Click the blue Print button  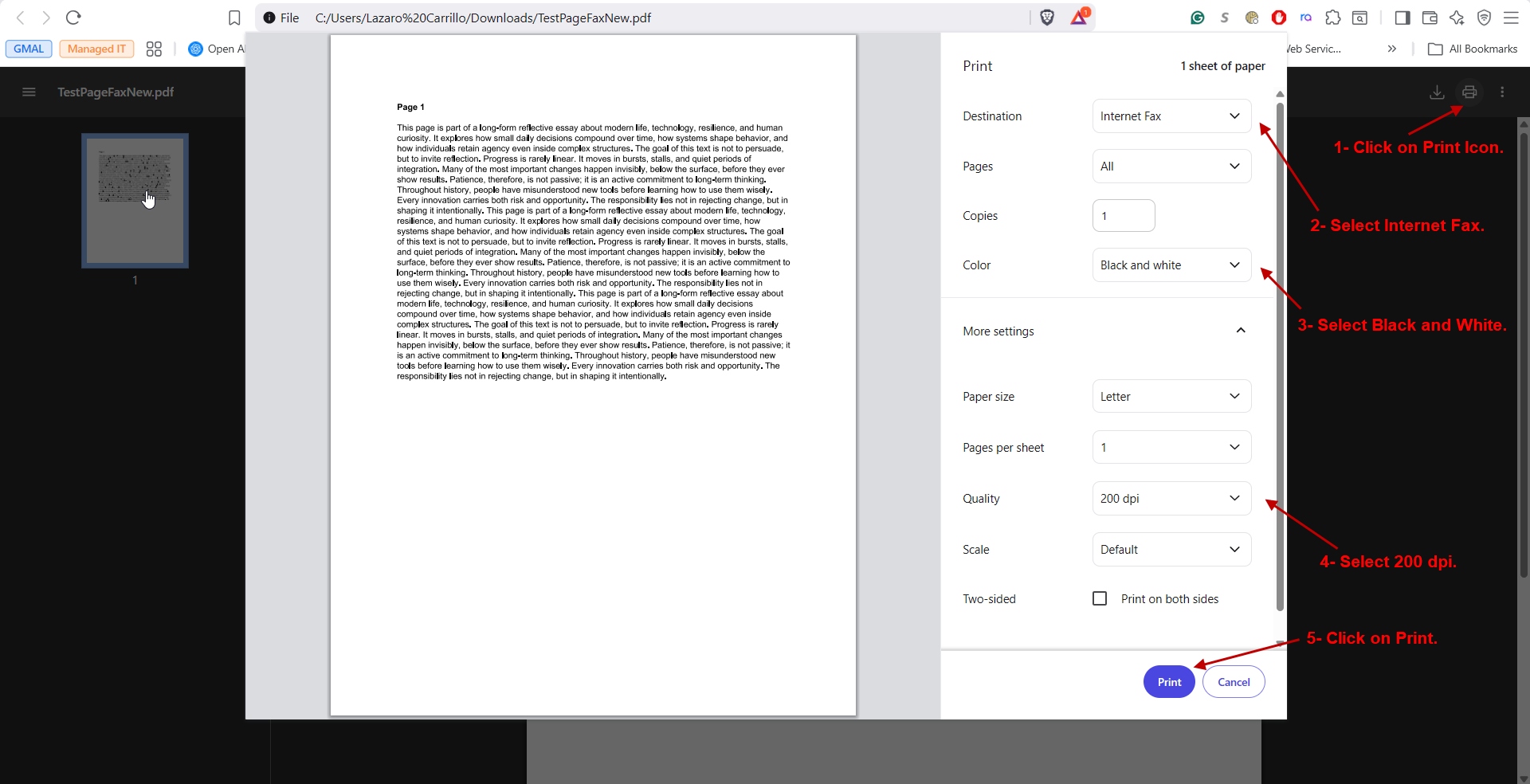pos(1169,682)
